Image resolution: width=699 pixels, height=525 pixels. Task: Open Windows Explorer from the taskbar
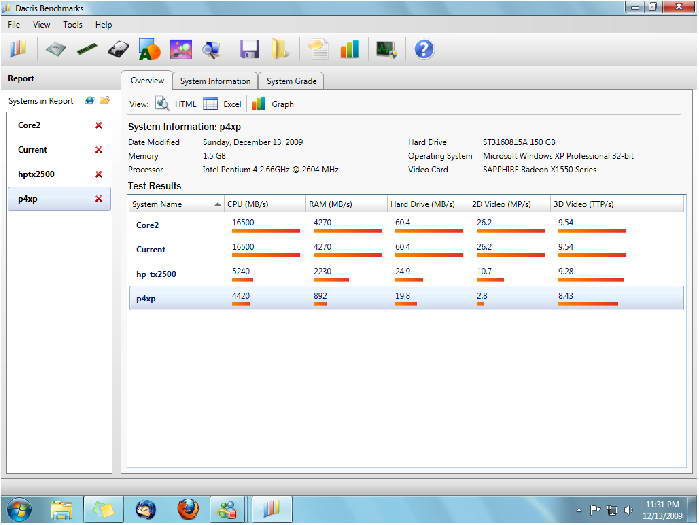pos(61,509)
